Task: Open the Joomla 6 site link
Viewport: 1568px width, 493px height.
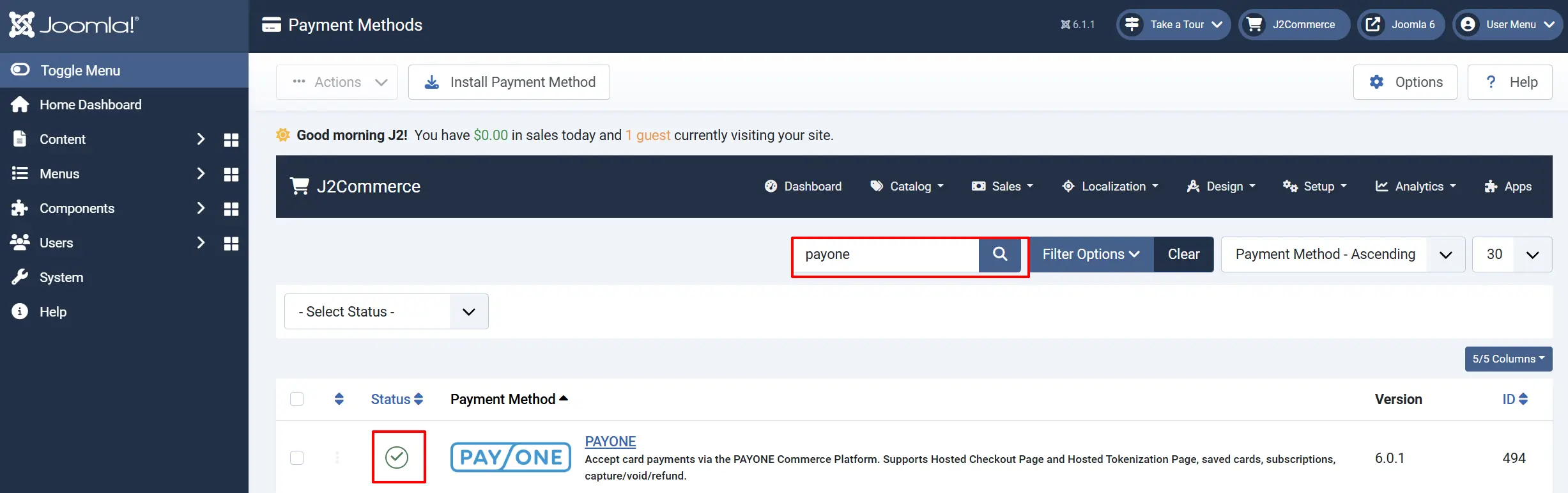Action: pos(1401,24)
